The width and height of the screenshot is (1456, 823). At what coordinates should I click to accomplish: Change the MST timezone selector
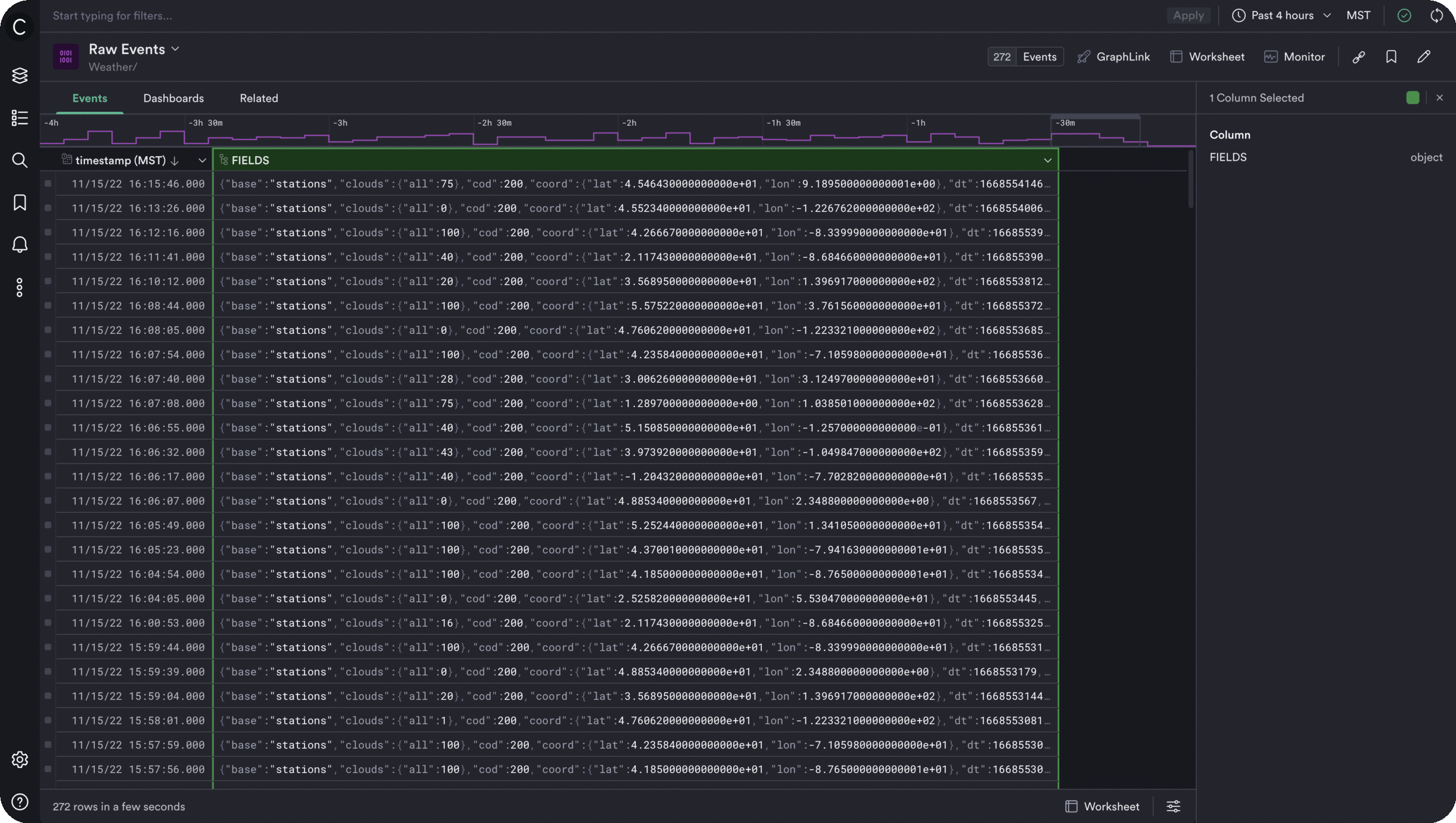1358,16
